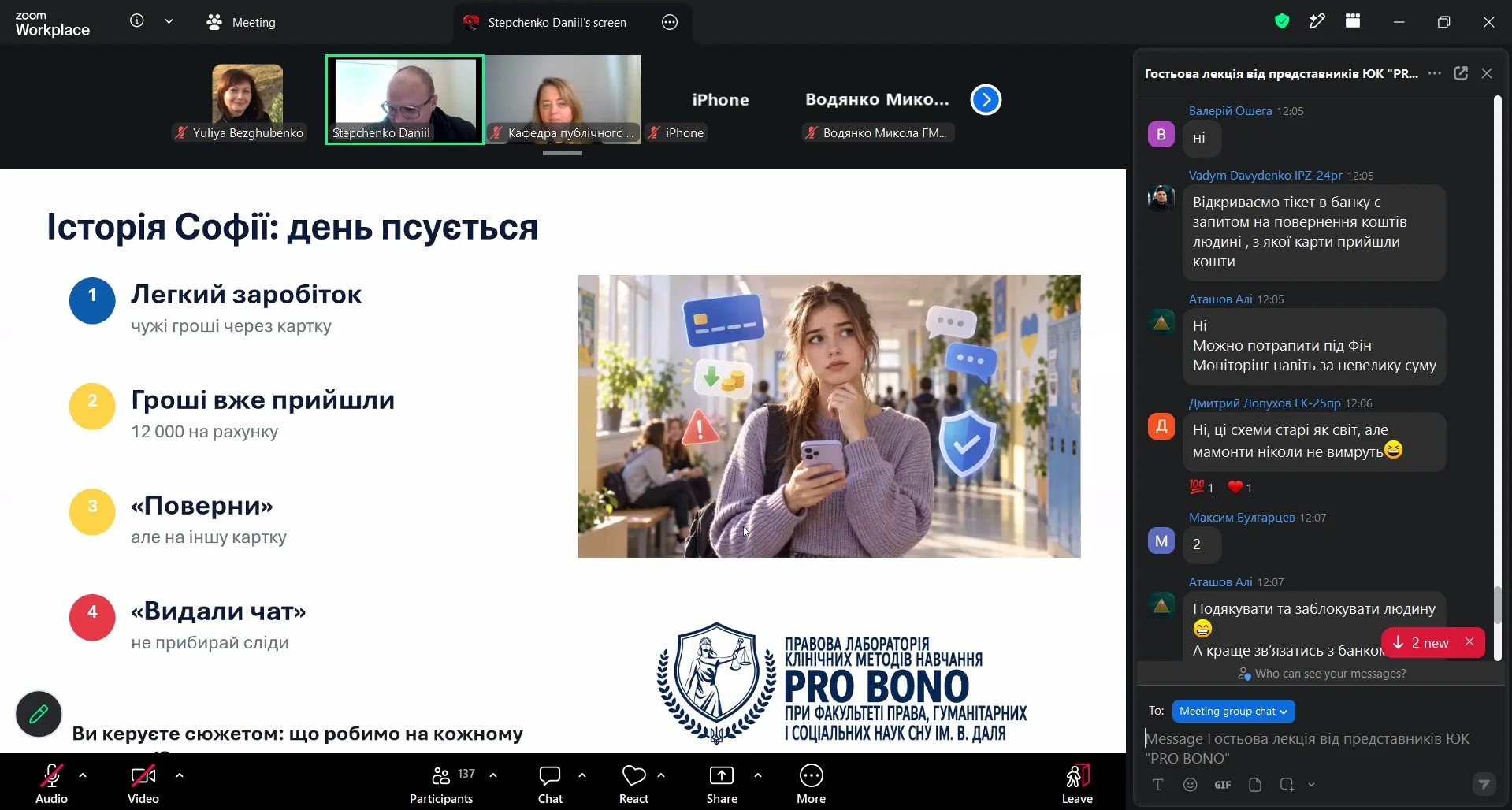Open chat panel more options ellipsis
The image size is (1512, 810).
click(1435, 73)
